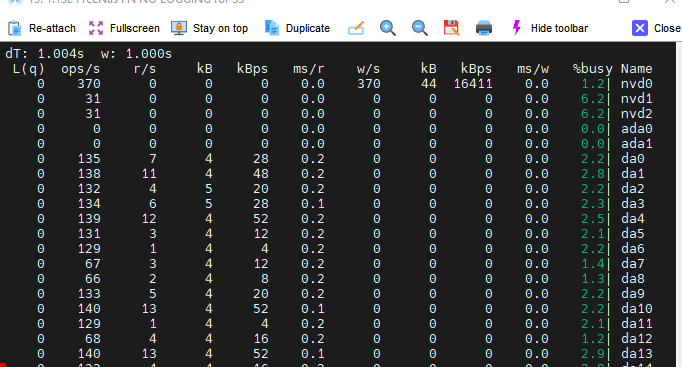Duplicate the terminal session
This screenshot has height=367, width=682.
pos(308,28)
